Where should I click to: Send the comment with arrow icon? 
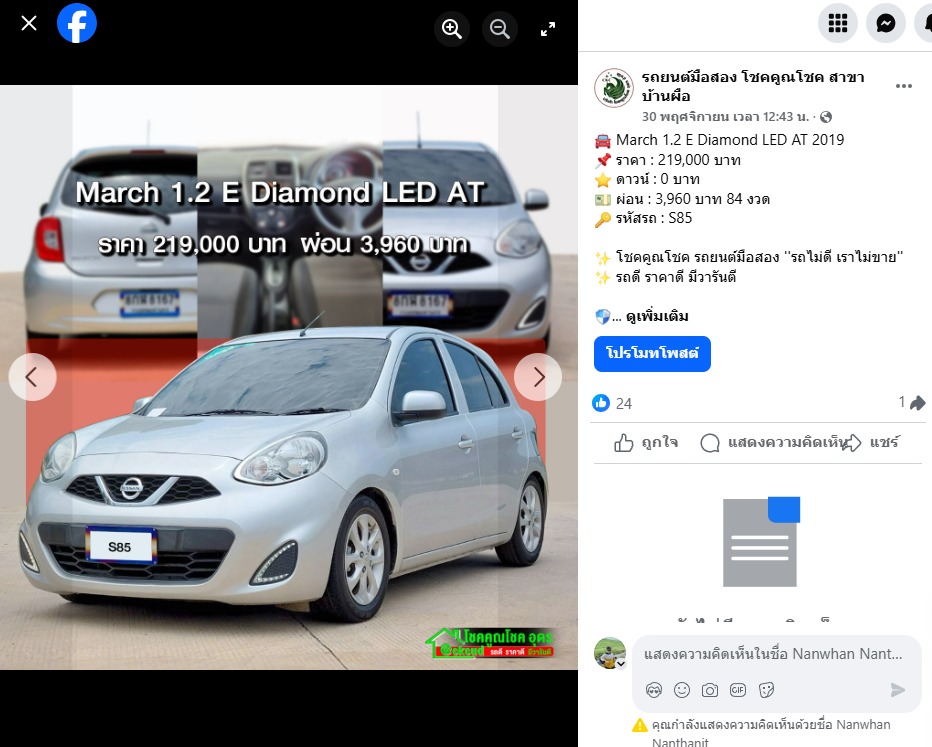click(898, 690)
